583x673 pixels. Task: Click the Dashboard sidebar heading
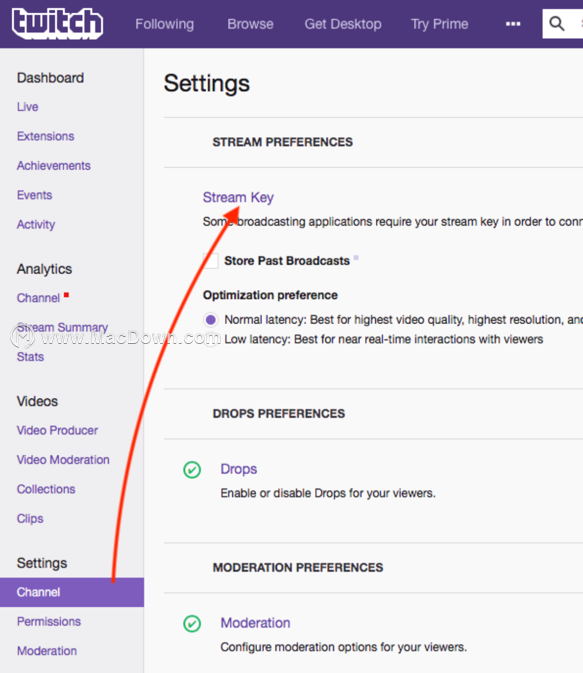click(x=50, y=78)
